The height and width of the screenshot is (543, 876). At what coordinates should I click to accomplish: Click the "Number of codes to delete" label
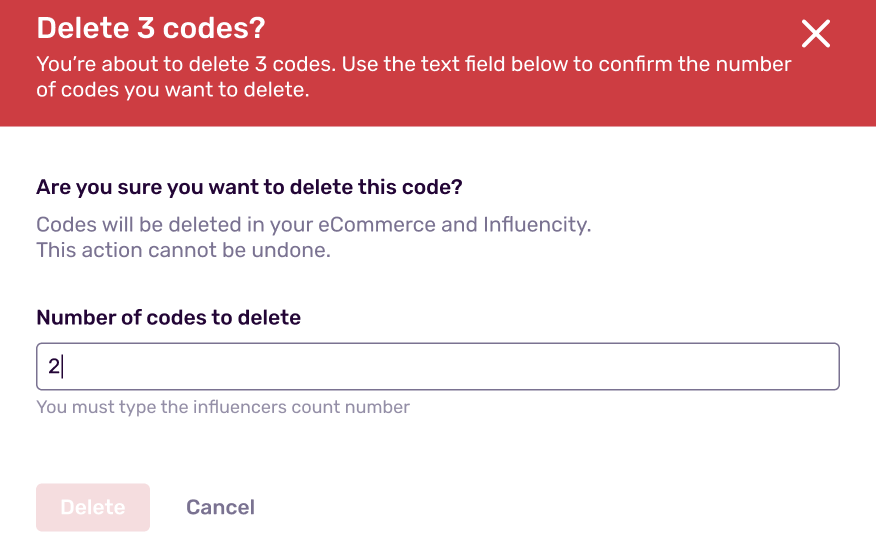168,317
